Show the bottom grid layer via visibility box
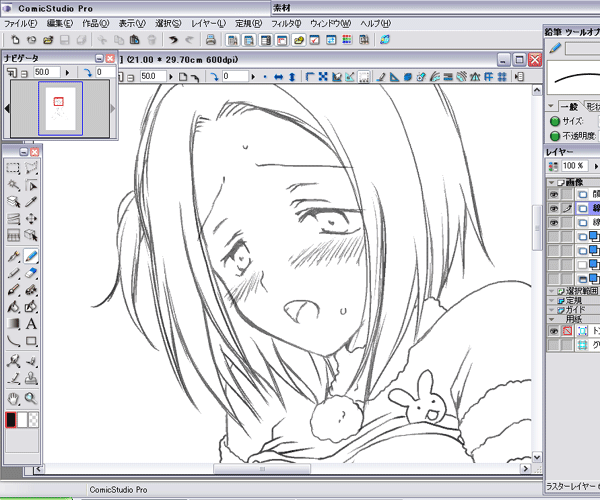The image size is (600, 500). point(553,345)
